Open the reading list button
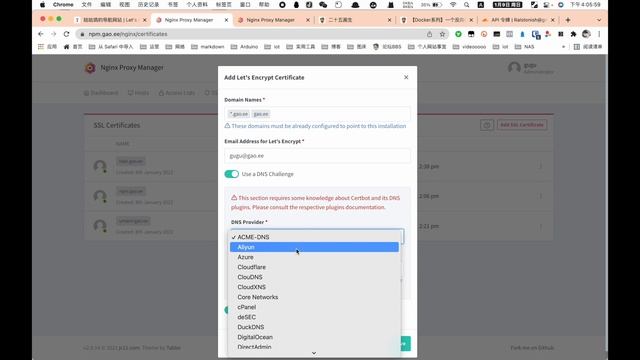The height and width of the screenshot is (360, 640). point(588,47)
